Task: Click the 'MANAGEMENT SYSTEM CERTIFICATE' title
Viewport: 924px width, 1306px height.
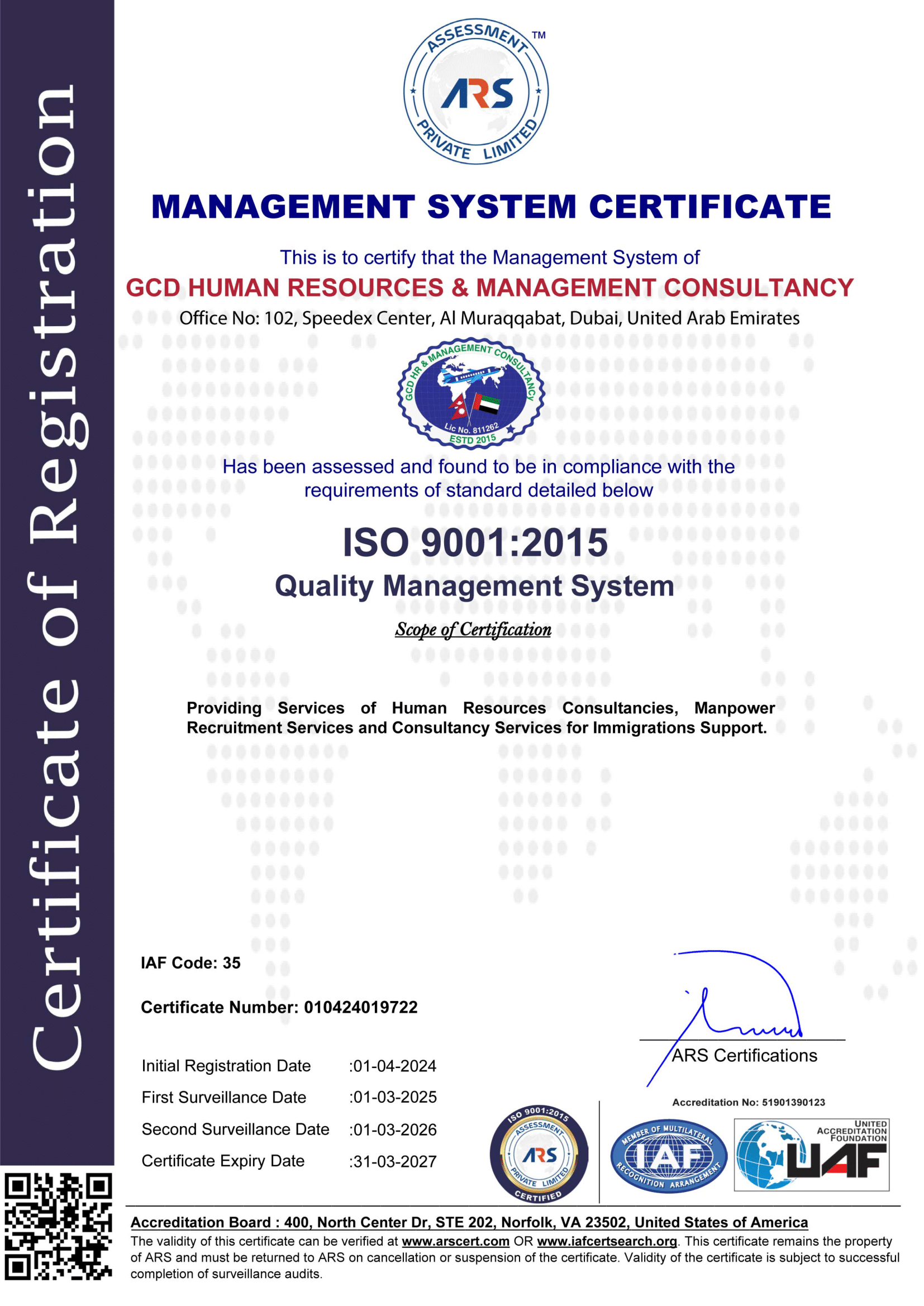Action: 491,206
